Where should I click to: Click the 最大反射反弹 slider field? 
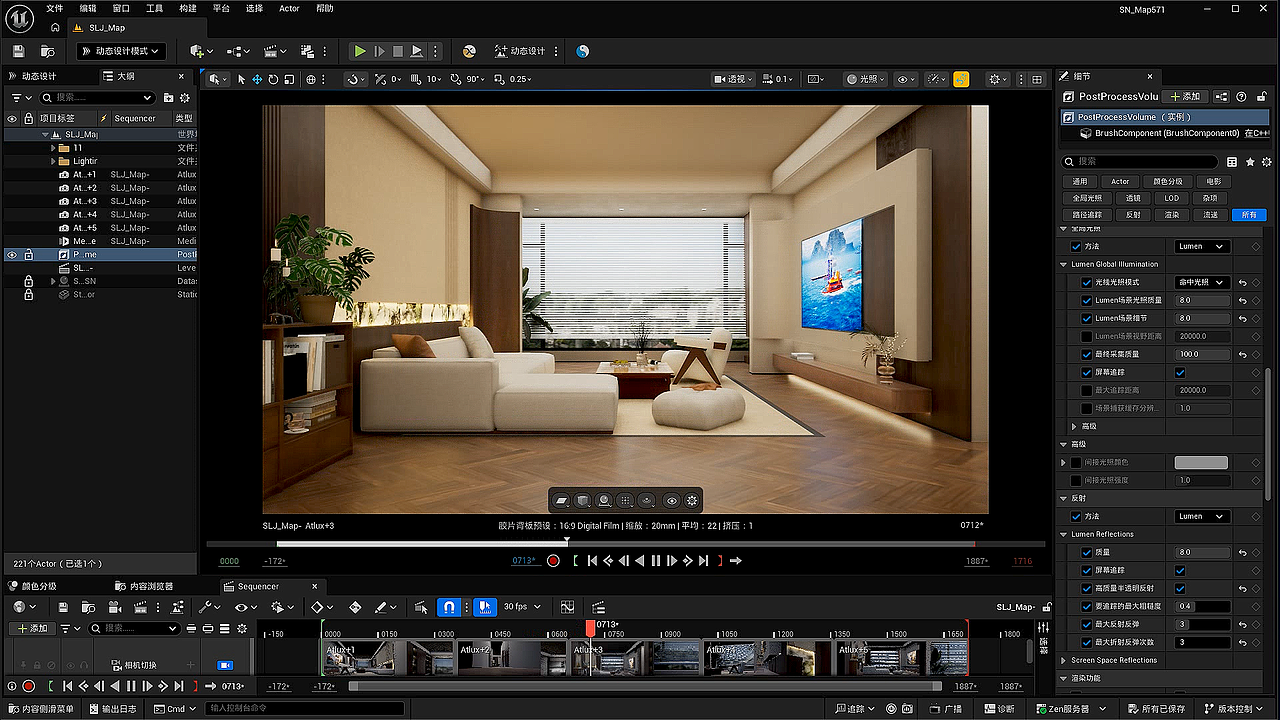pos(1201,624)
